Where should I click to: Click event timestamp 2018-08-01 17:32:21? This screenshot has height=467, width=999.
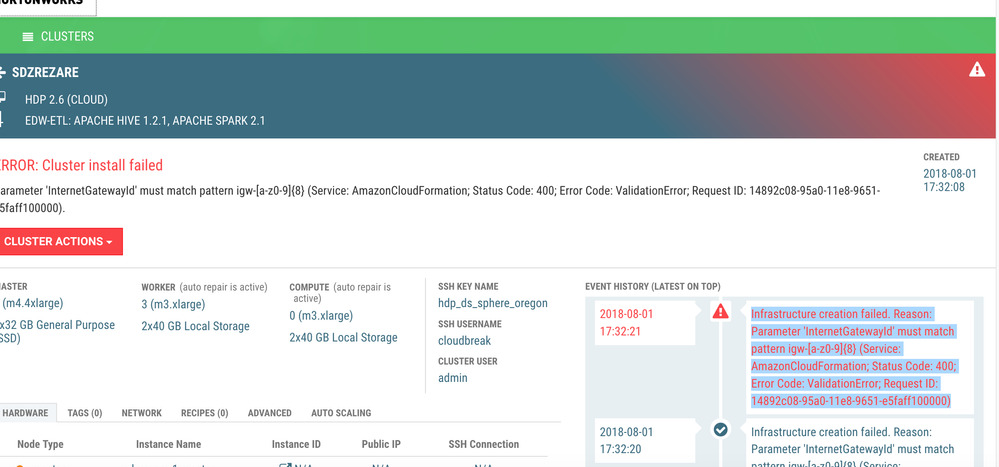pos(626,323)
